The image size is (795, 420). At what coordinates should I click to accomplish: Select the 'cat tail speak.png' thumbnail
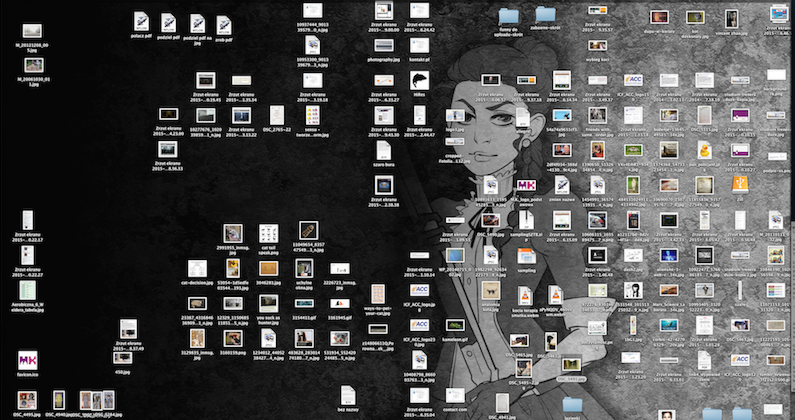coord(268,234)
